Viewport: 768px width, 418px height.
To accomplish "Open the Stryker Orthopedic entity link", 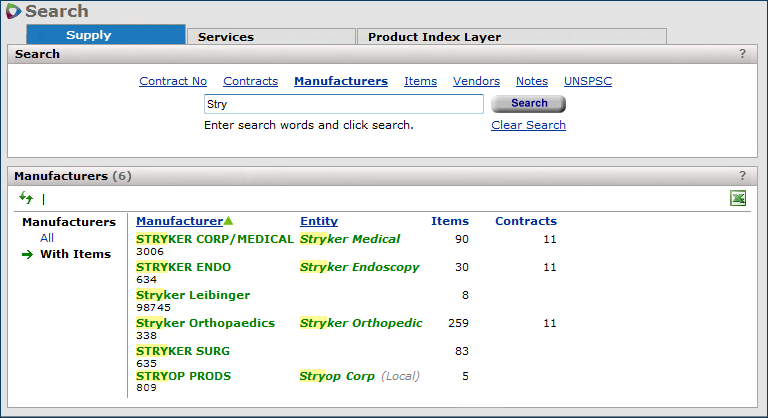I will click(x=361, y=323).
